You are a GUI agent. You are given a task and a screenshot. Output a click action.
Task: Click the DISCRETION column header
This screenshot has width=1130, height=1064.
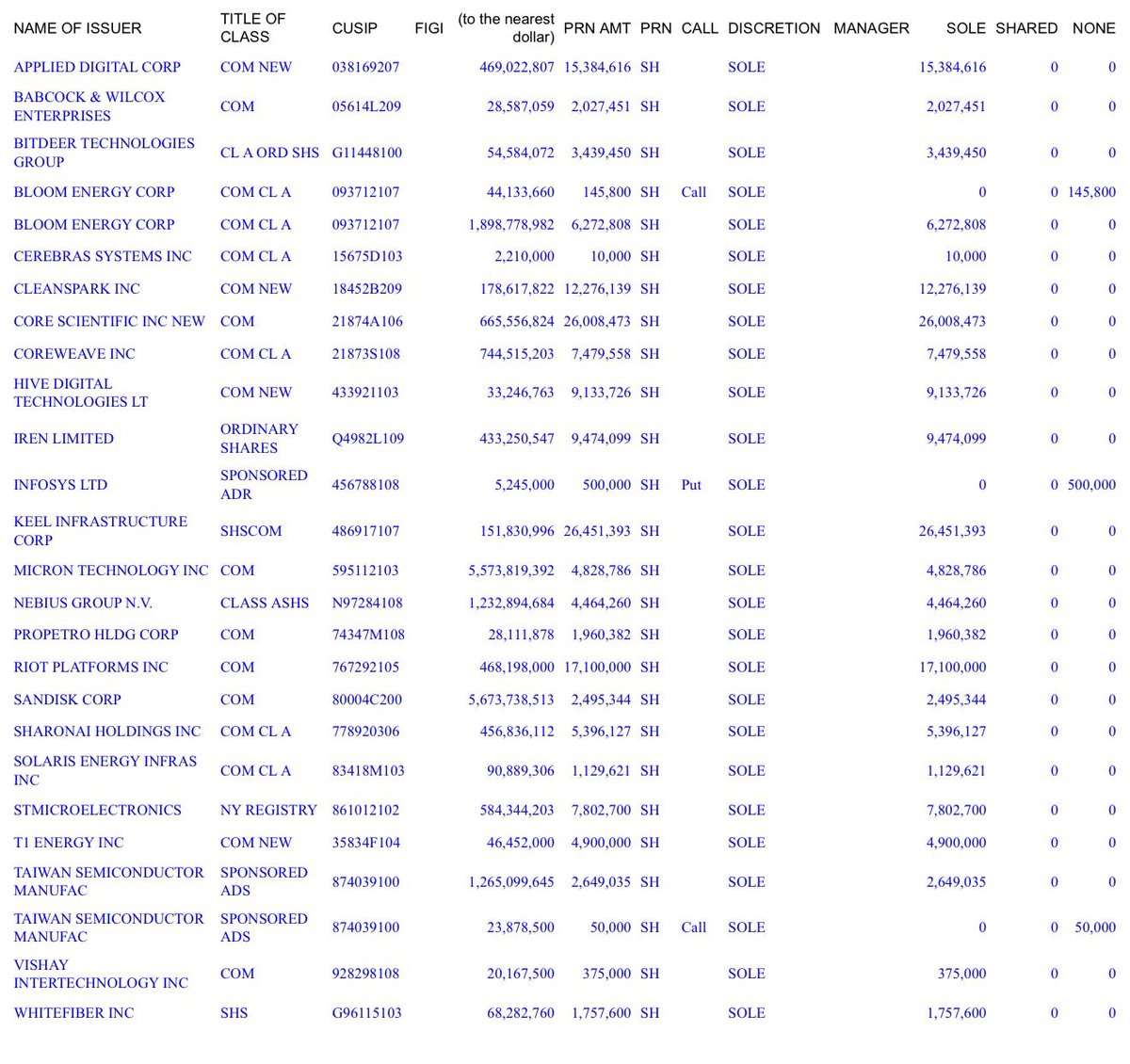pos(774,28)
